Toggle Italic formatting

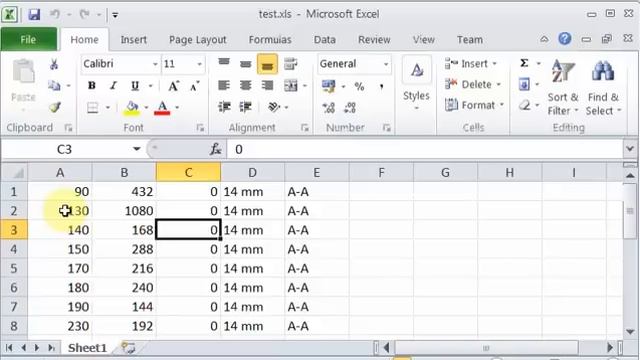click(x=113, y=86)
